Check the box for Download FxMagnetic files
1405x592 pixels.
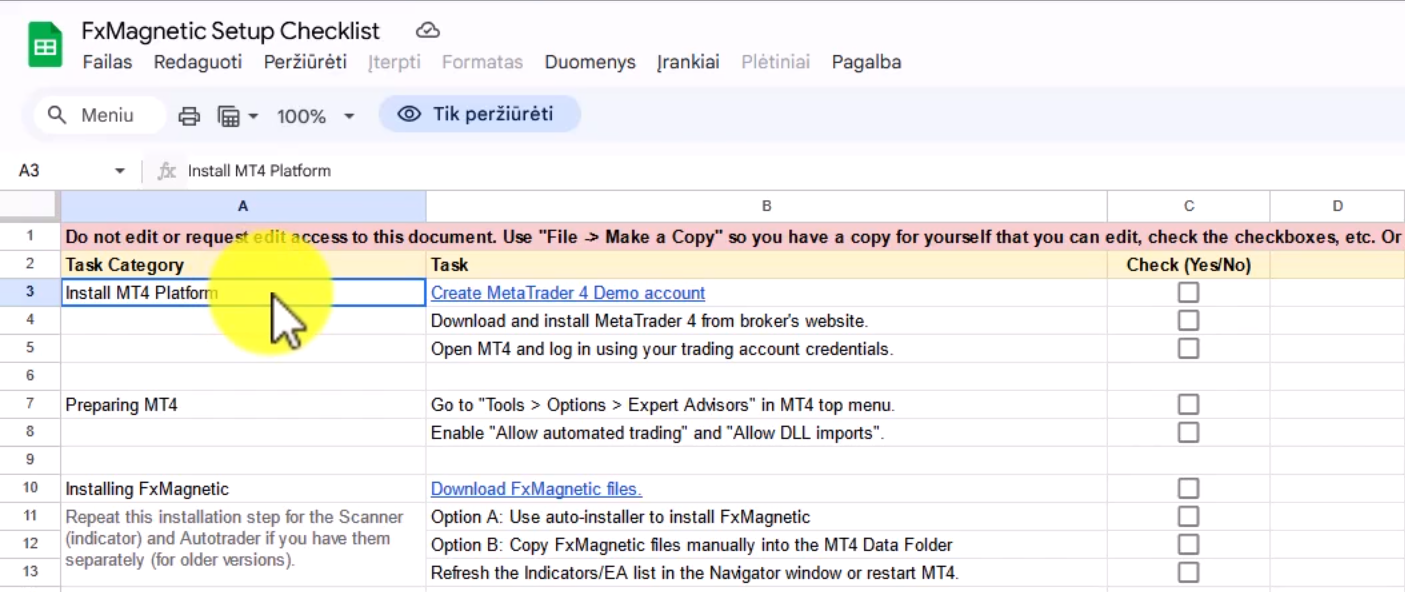pyautogui.click(x=1188, y=489)
